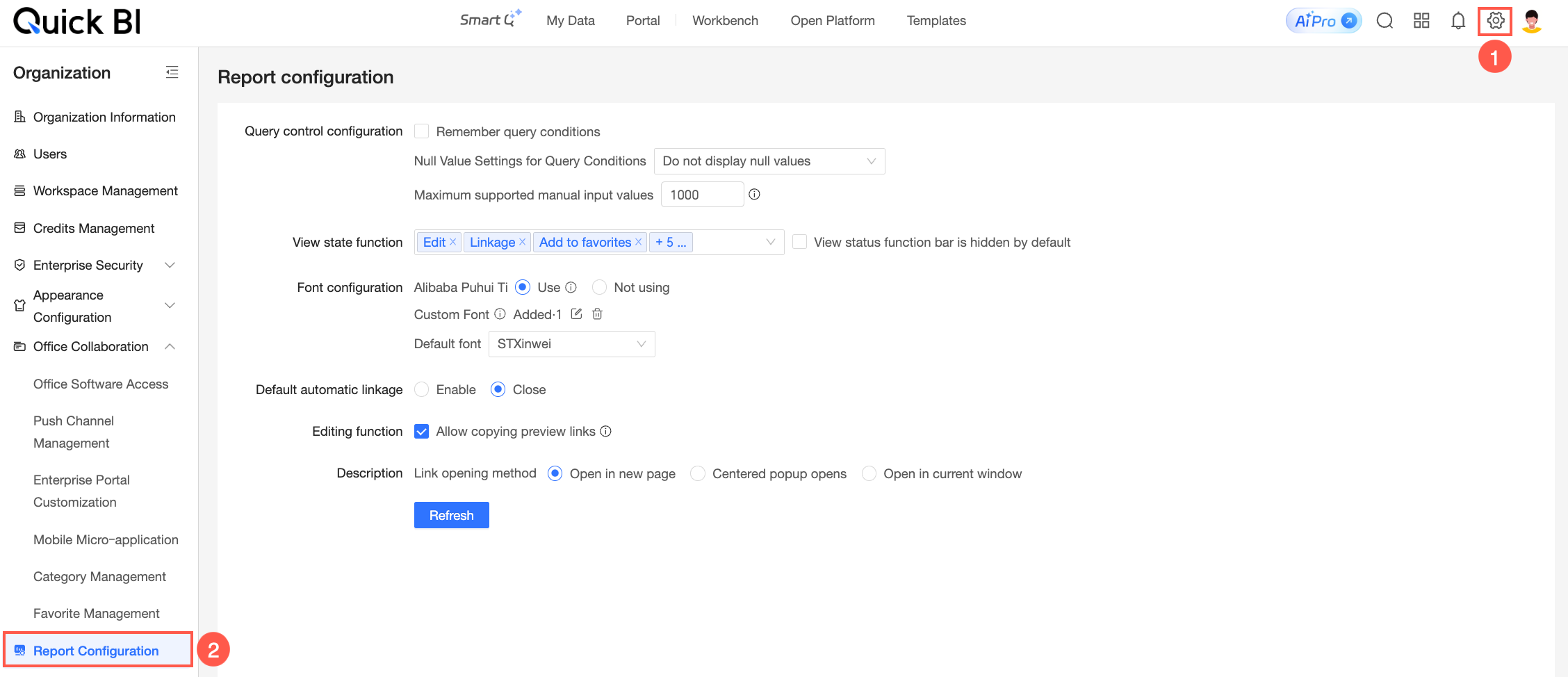Click the Quick BI logo

pyautogui.click(x=77, y=22)
